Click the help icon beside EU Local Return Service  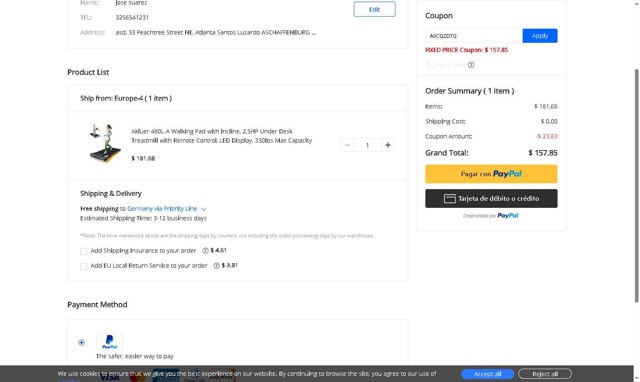click(x=216, y=266)
